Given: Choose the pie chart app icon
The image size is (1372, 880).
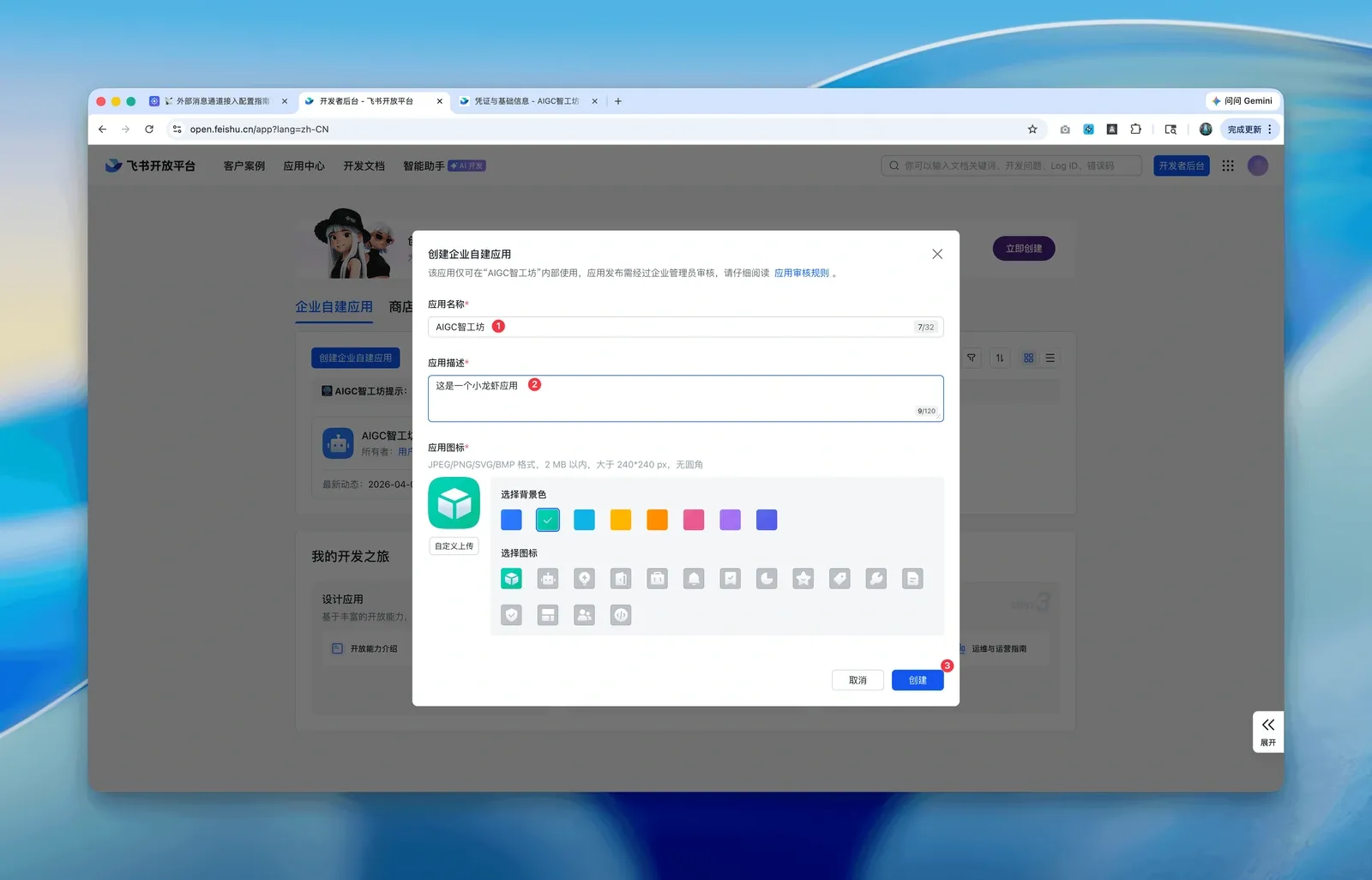Looking at the screenshot, I should click(x=767, y=579).
